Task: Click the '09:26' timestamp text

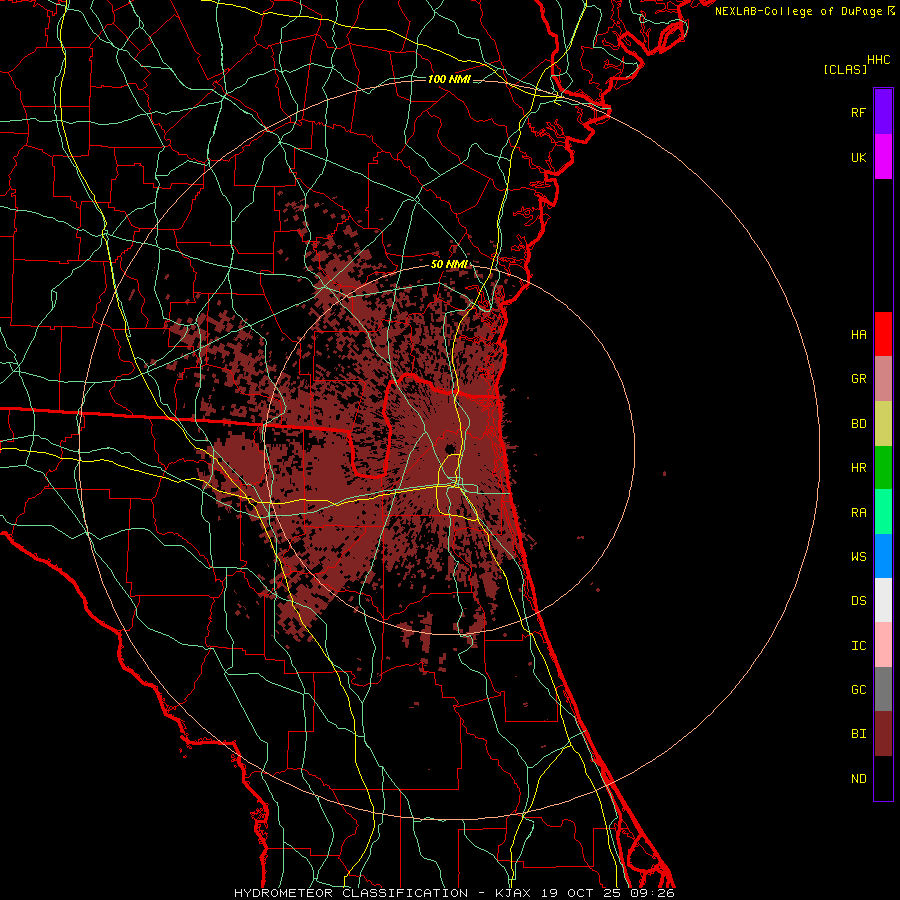Action: click(x=654, y=893)
